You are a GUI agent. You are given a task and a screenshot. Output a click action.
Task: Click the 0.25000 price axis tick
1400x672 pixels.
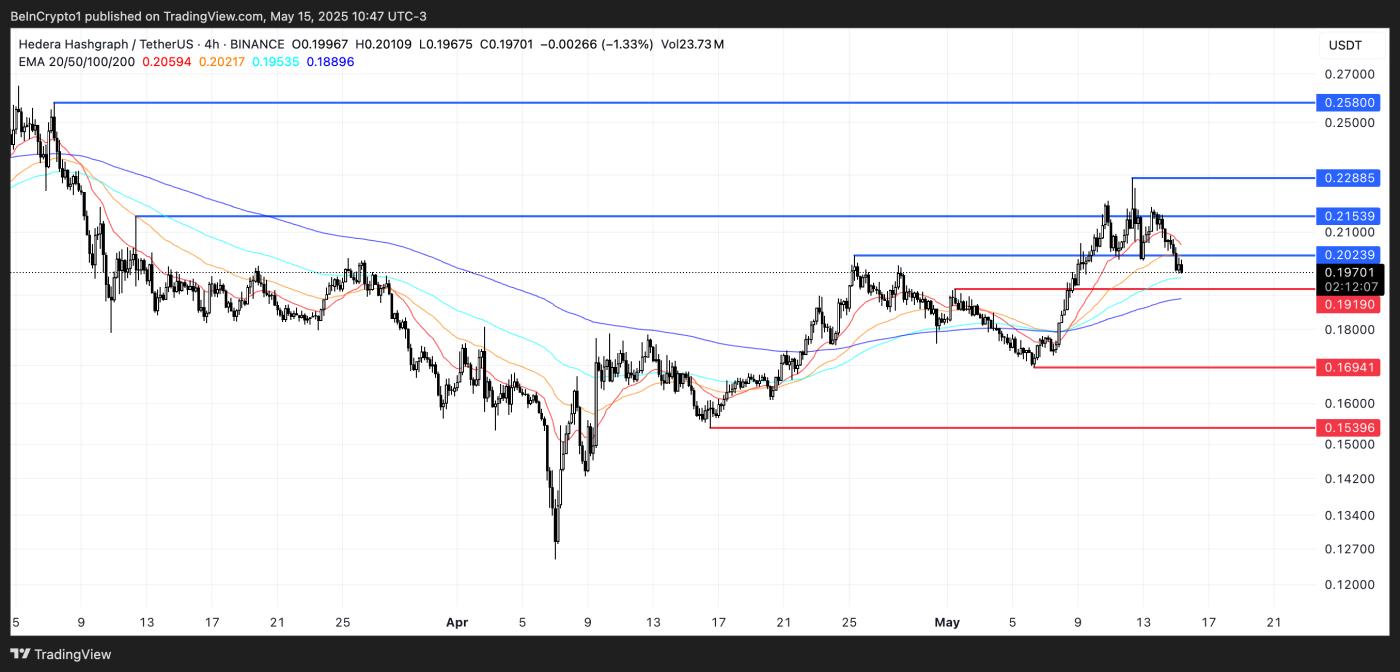(x=1350, y=122)
